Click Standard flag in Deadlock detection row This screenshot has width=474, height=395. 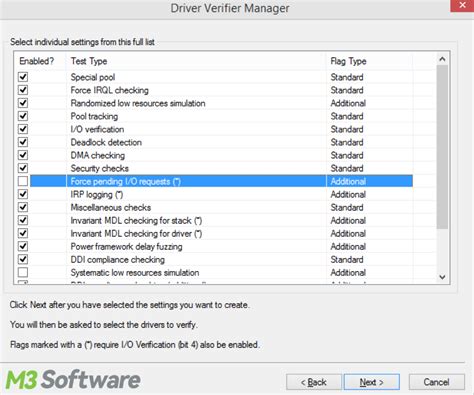point(347,142)
